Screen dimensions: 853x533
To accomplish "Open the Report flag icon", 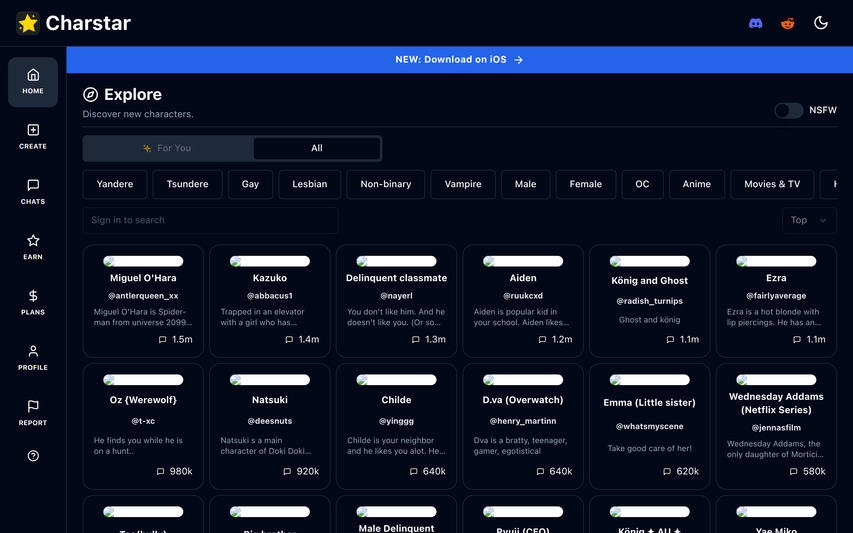I will (x=33, y=412).
